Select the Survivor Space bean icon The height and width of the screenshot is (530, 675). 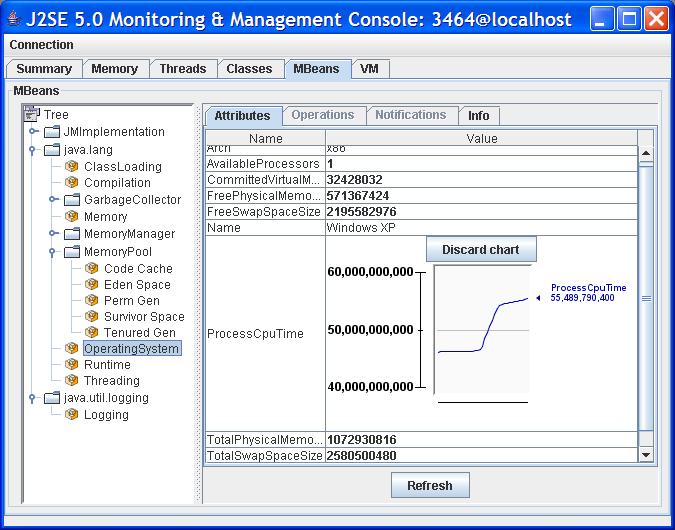[x=92, y=316]
